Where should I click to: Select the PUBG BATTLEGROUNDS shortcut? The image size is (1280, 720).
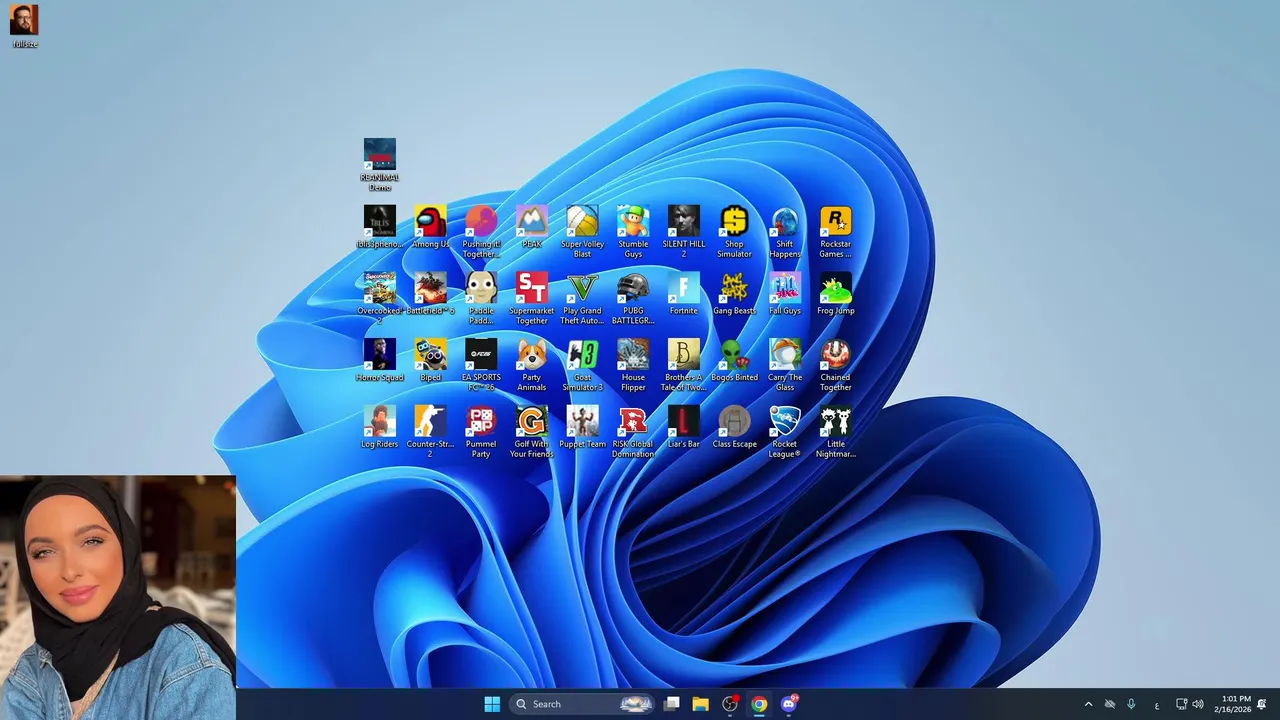633,298
